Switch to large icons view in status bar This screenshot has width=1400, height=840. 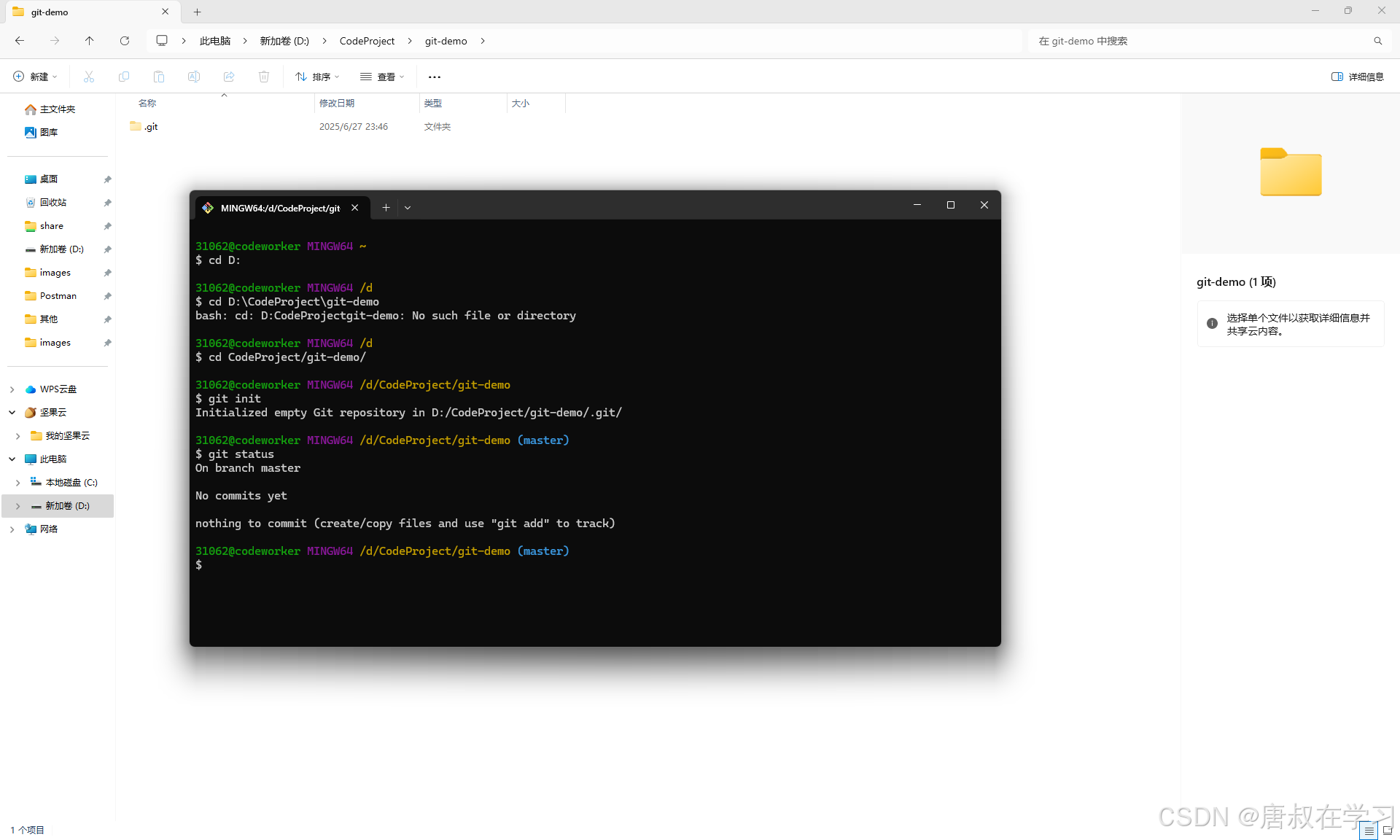(x=1387, y=831)
